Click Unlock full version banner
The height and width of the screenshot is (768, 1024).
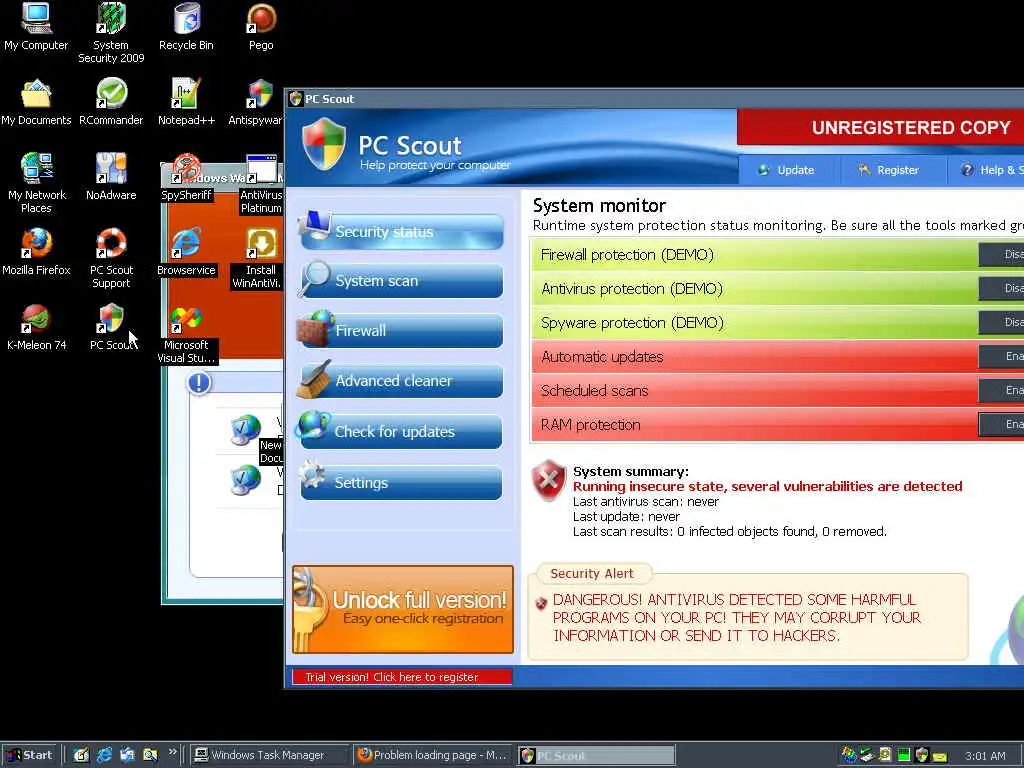coord(403,609)
